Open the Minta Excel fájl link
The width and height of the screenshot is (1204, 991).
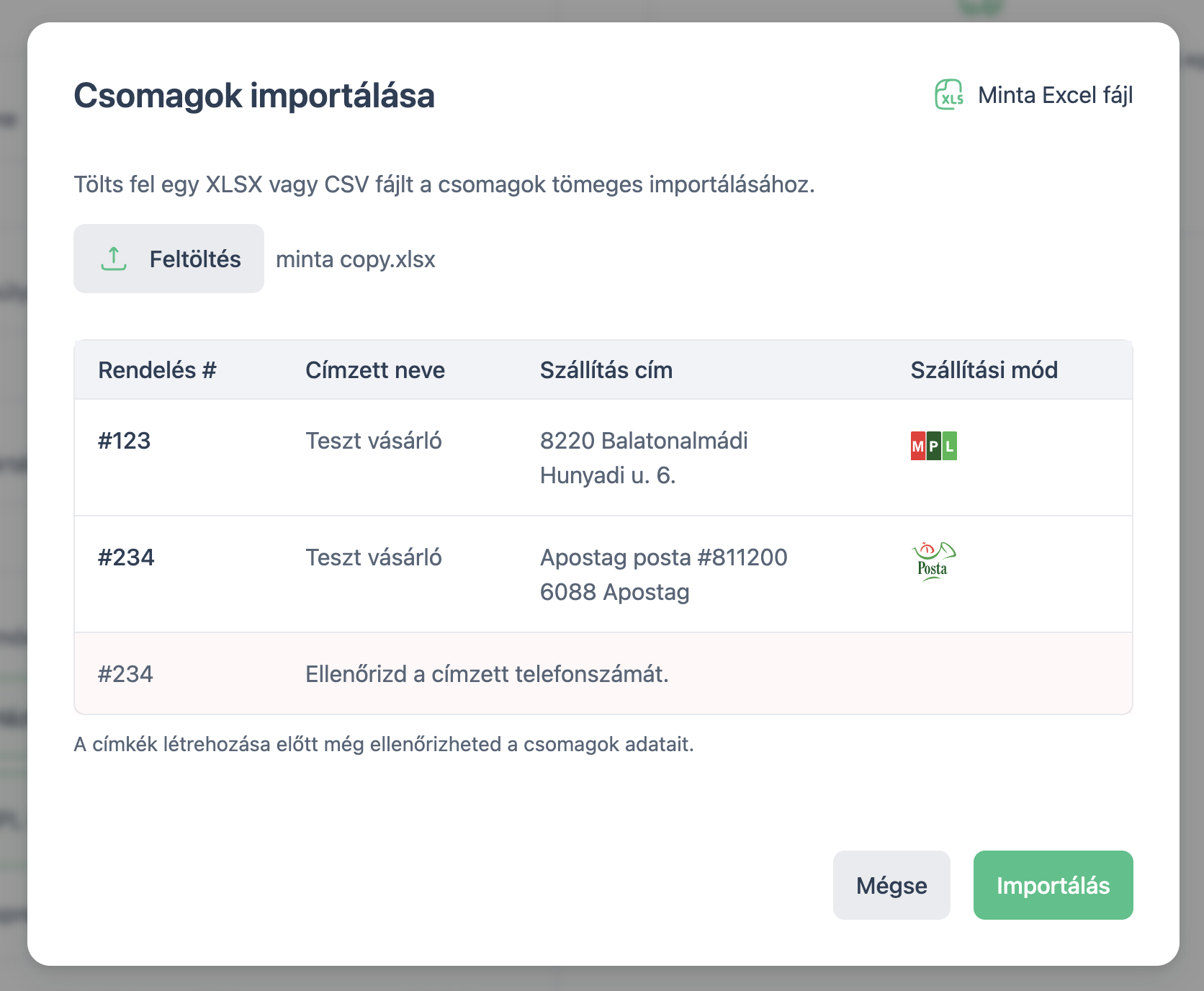coord(1054,95)
